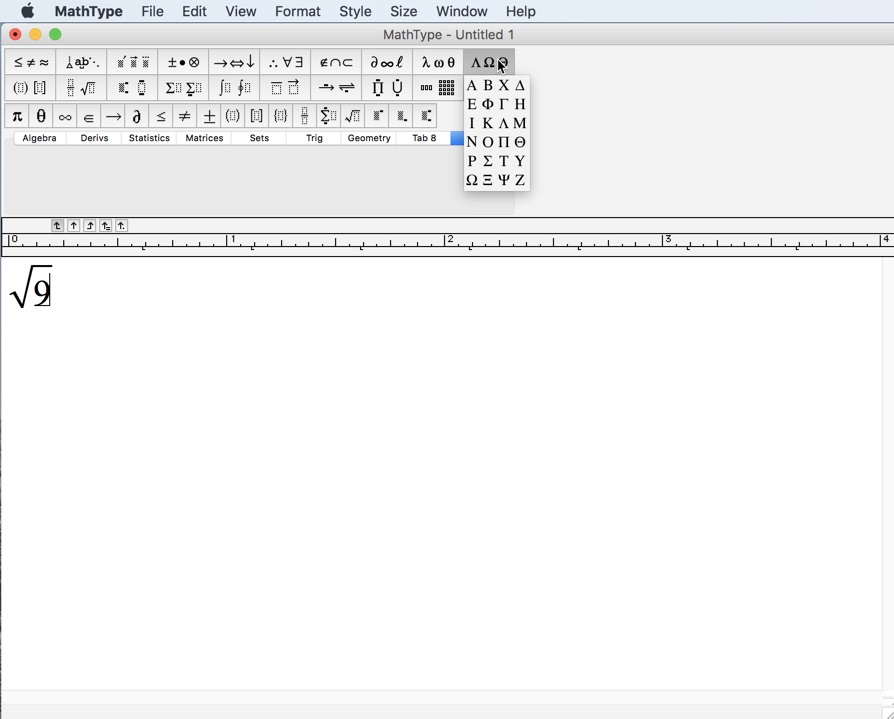The width and height of the screenshot is (894, 719).
Task: Insert the theta symbol
Action: click(x=39, y=115)
